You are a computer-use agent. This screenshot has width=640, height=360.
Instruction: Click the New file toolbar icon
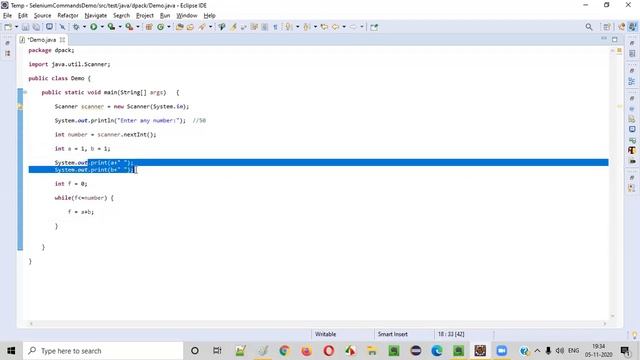[8, 27]
